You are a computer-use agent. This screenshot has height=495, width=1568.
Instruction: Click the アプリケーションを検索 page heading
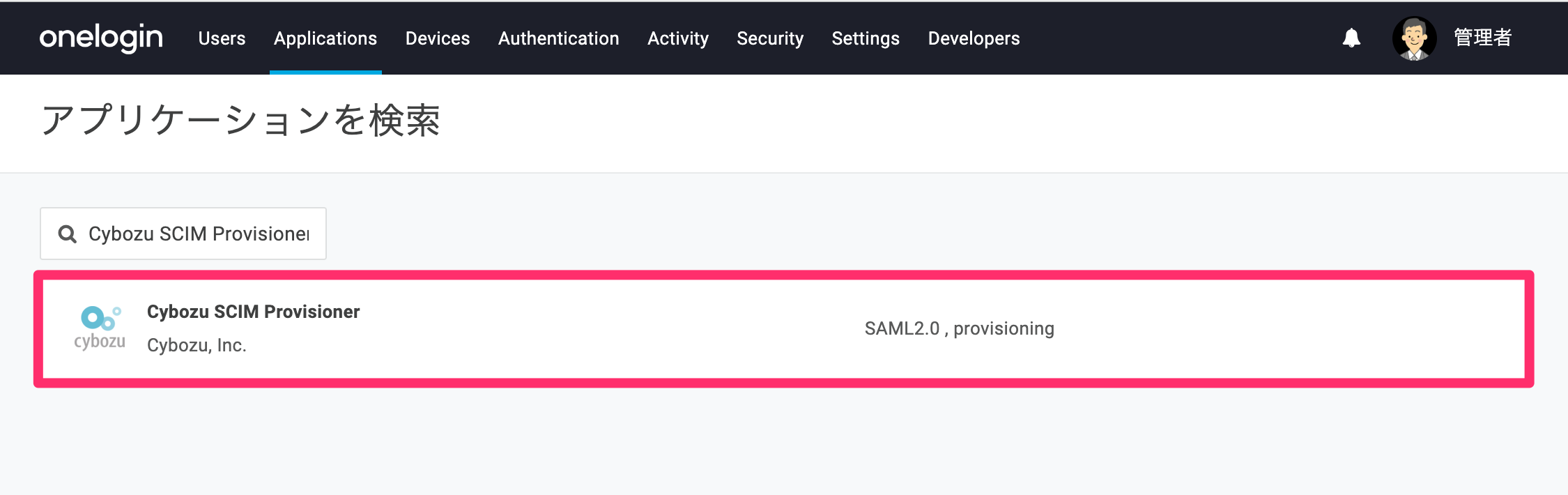pos(240,120)
